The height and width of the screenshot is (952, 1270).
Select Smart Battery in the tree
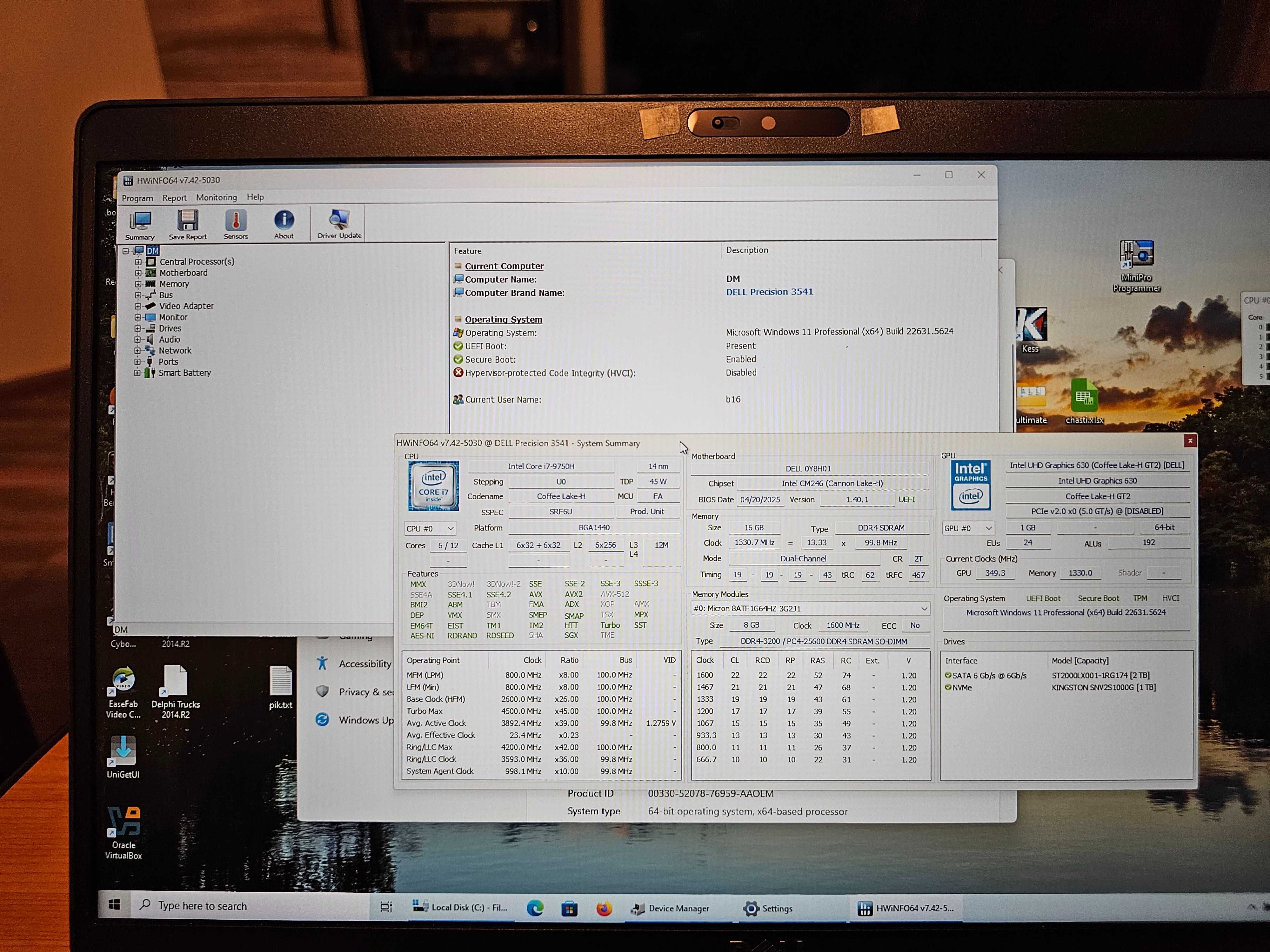(185, 373)
